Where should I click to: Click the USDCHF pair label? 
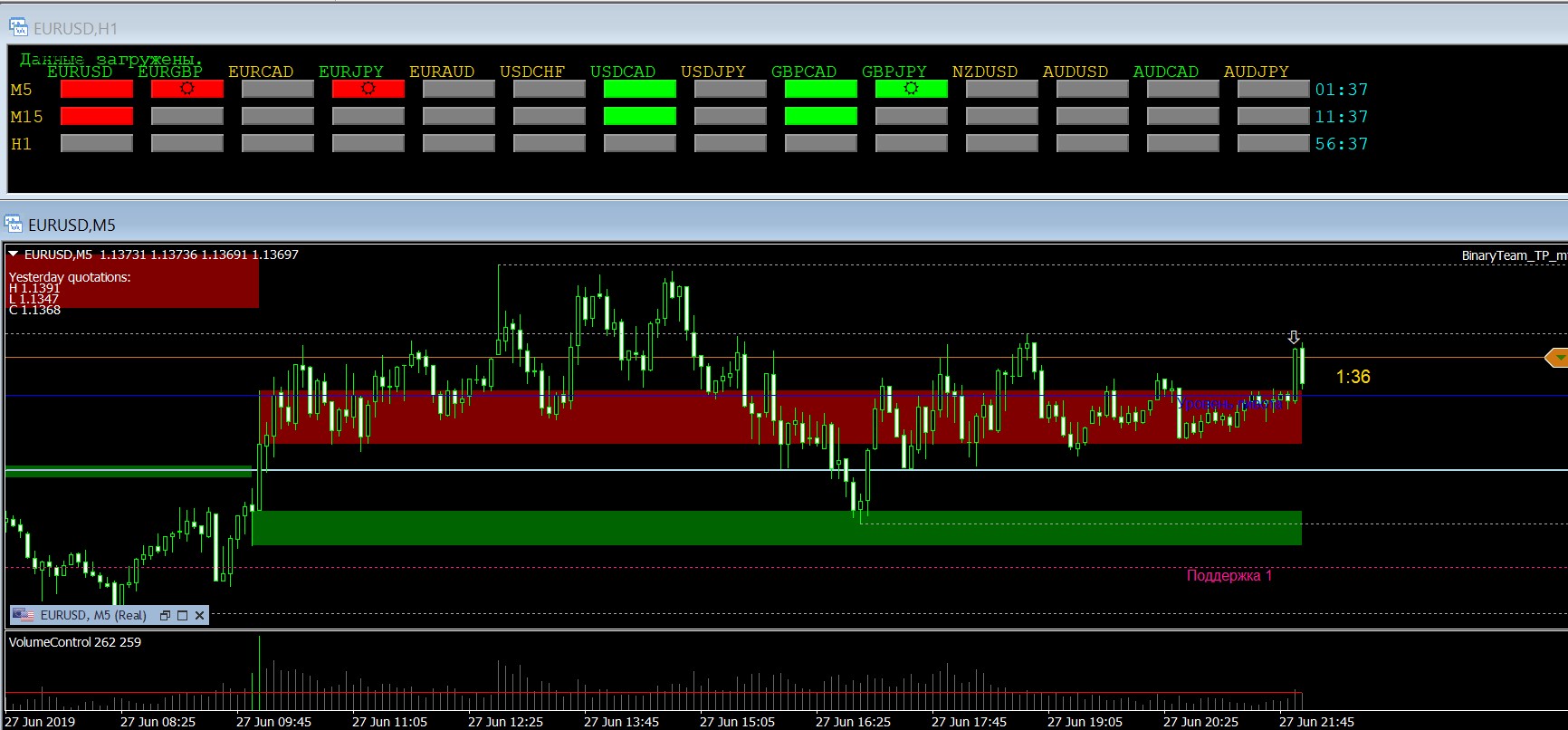(x=531, y=72)
